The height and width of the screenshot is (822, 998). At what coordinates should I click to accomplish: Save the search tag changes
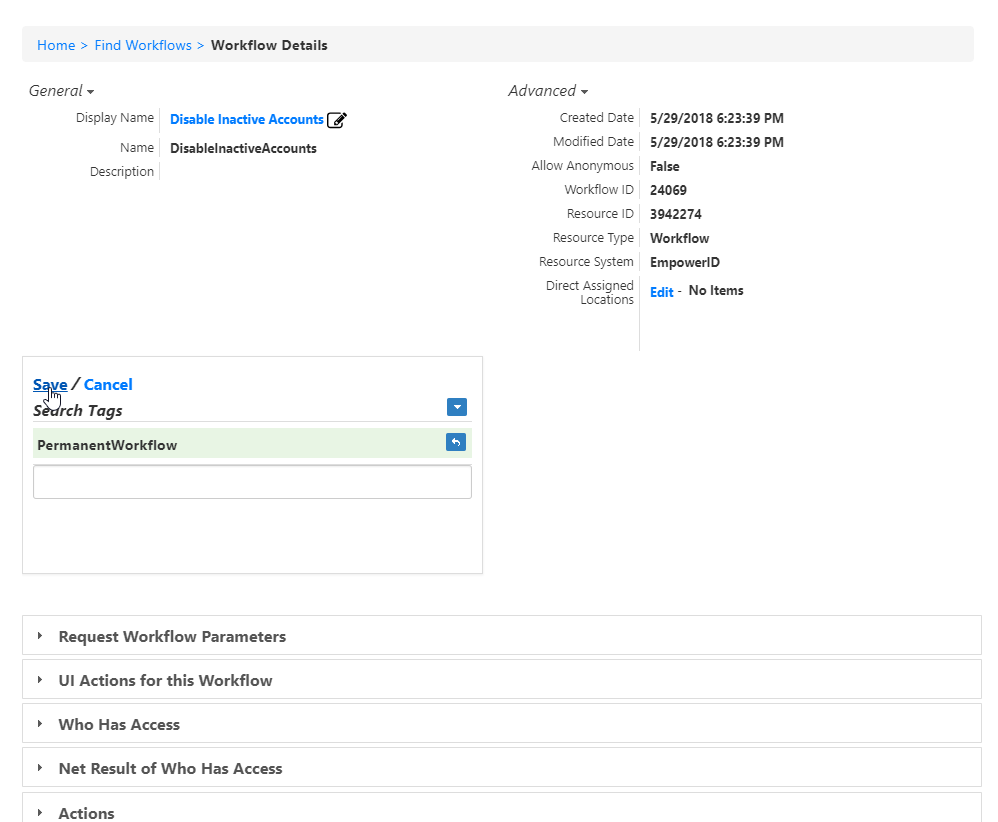[x=50, y=384]
